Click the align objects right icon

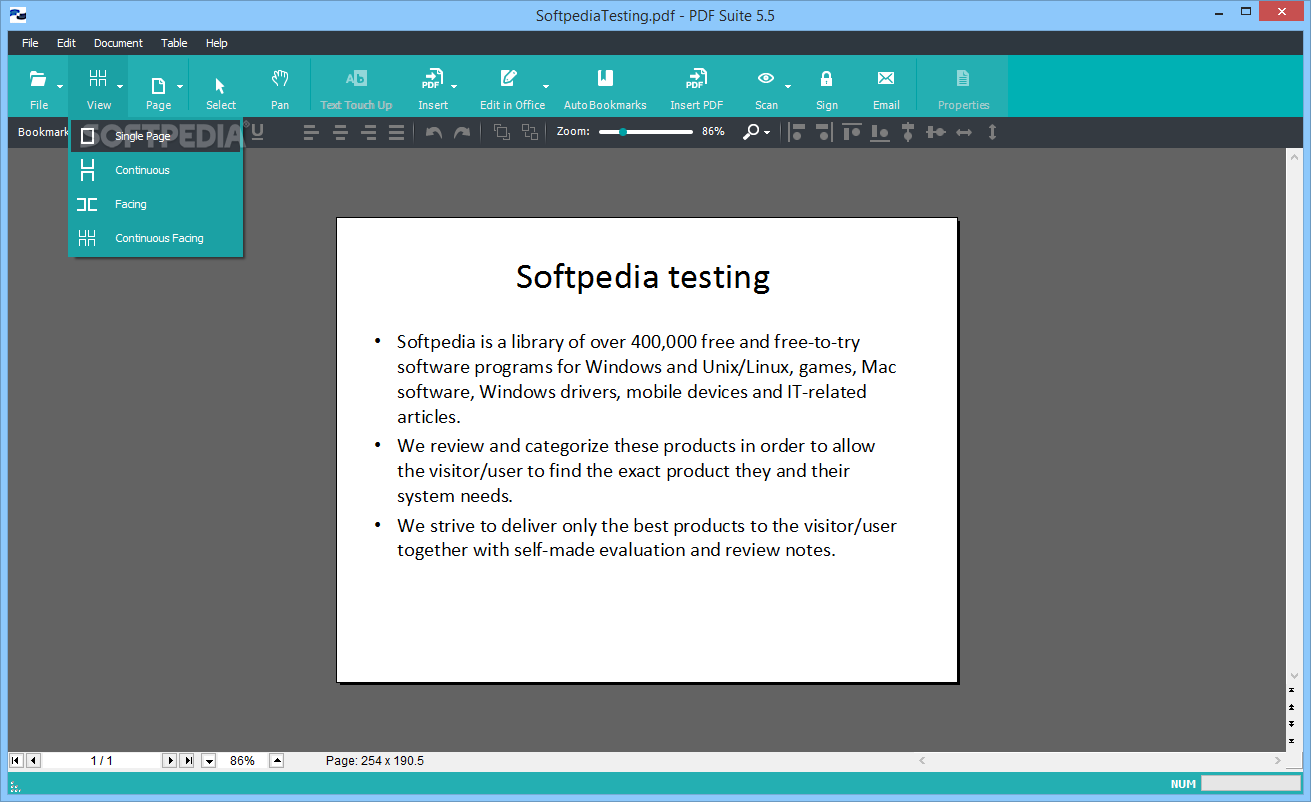[x=823, y=132]
